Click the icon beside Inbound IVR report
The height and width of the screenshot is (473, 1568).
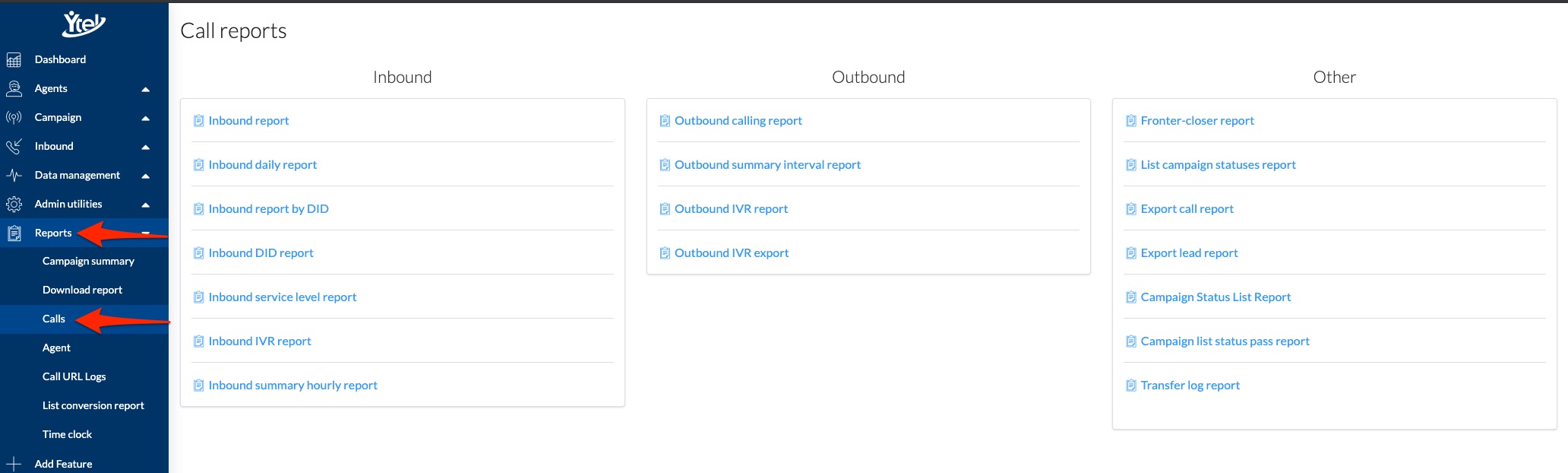tap(198, 341)
